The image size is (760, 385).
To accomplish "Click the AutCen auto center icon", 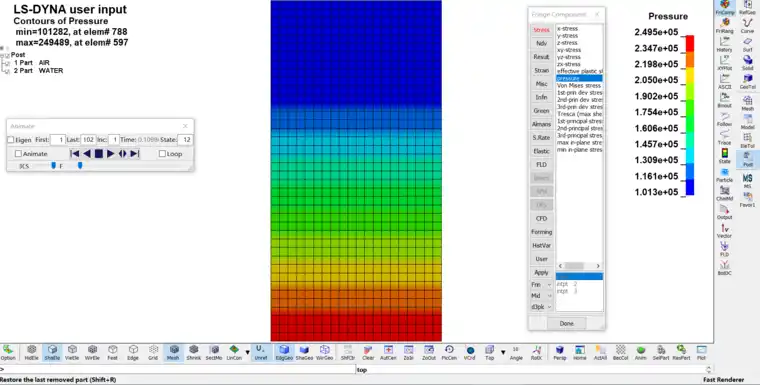I will 388,353.
